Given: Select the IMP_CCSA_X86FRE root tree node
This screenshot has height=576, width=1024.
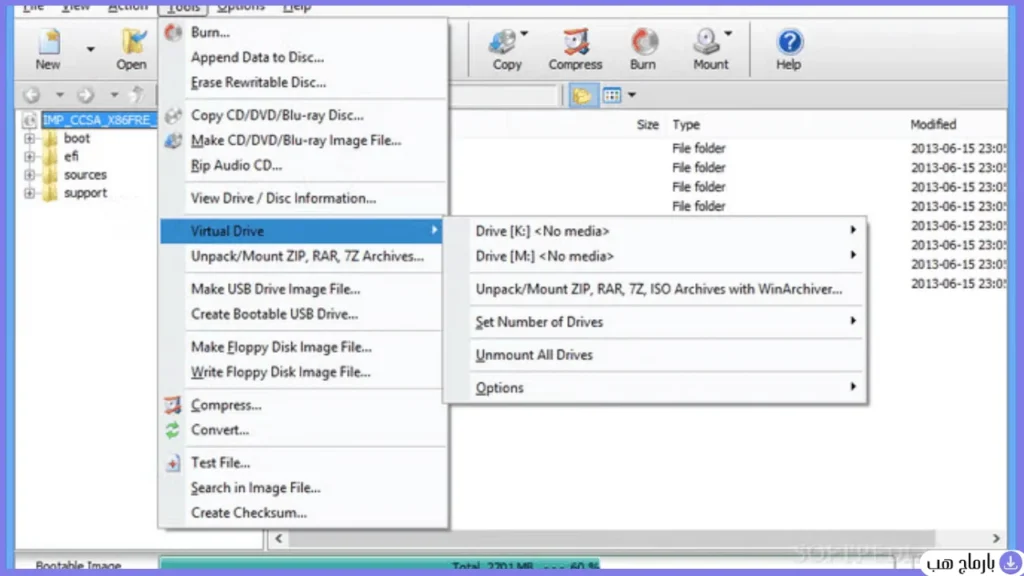Looking at the screenshot, I should pos(99,120).
